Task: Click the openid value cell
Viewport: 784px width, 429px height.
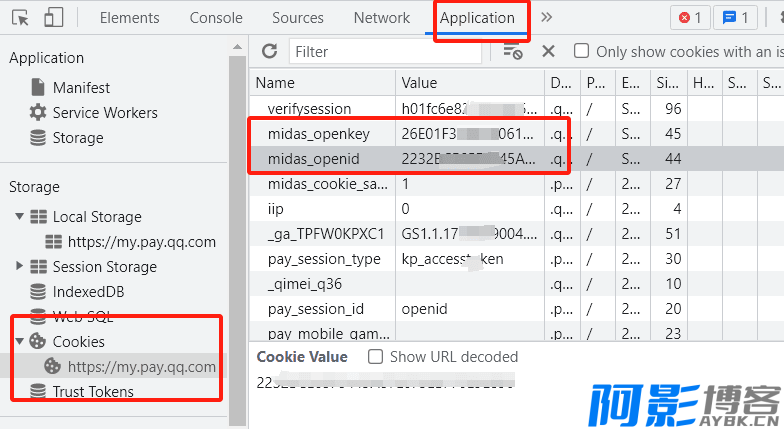Action: [470, 308]
